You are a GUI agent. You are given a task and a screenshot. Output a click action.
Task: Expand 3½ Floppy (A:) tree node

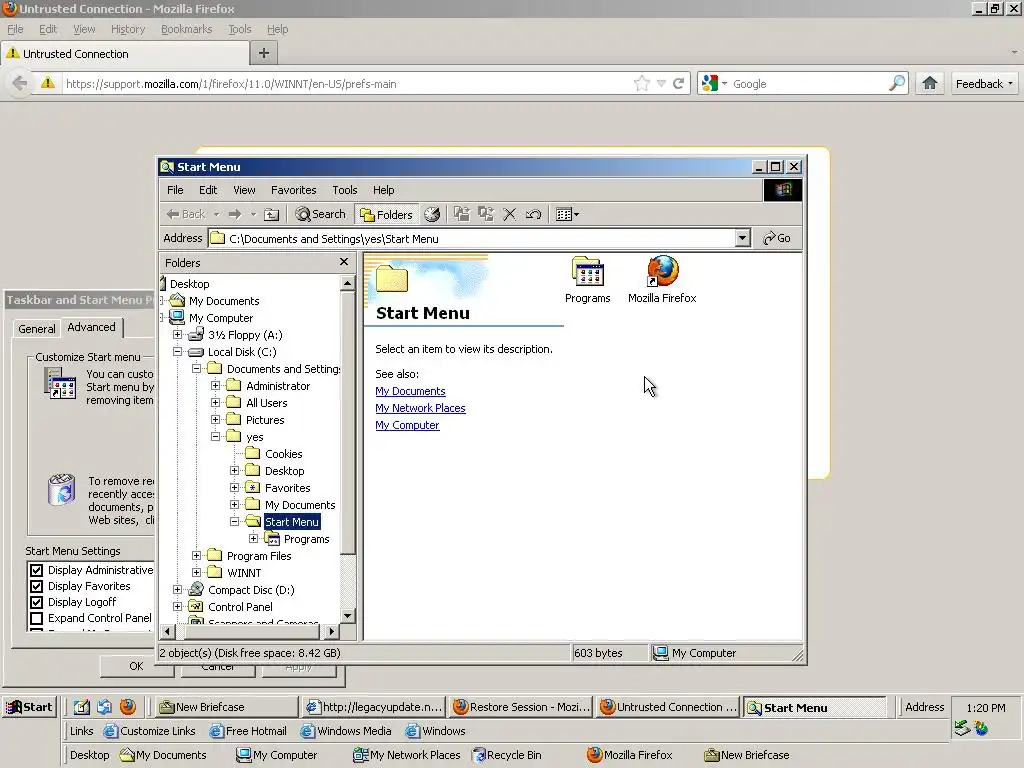click(177, 335)
